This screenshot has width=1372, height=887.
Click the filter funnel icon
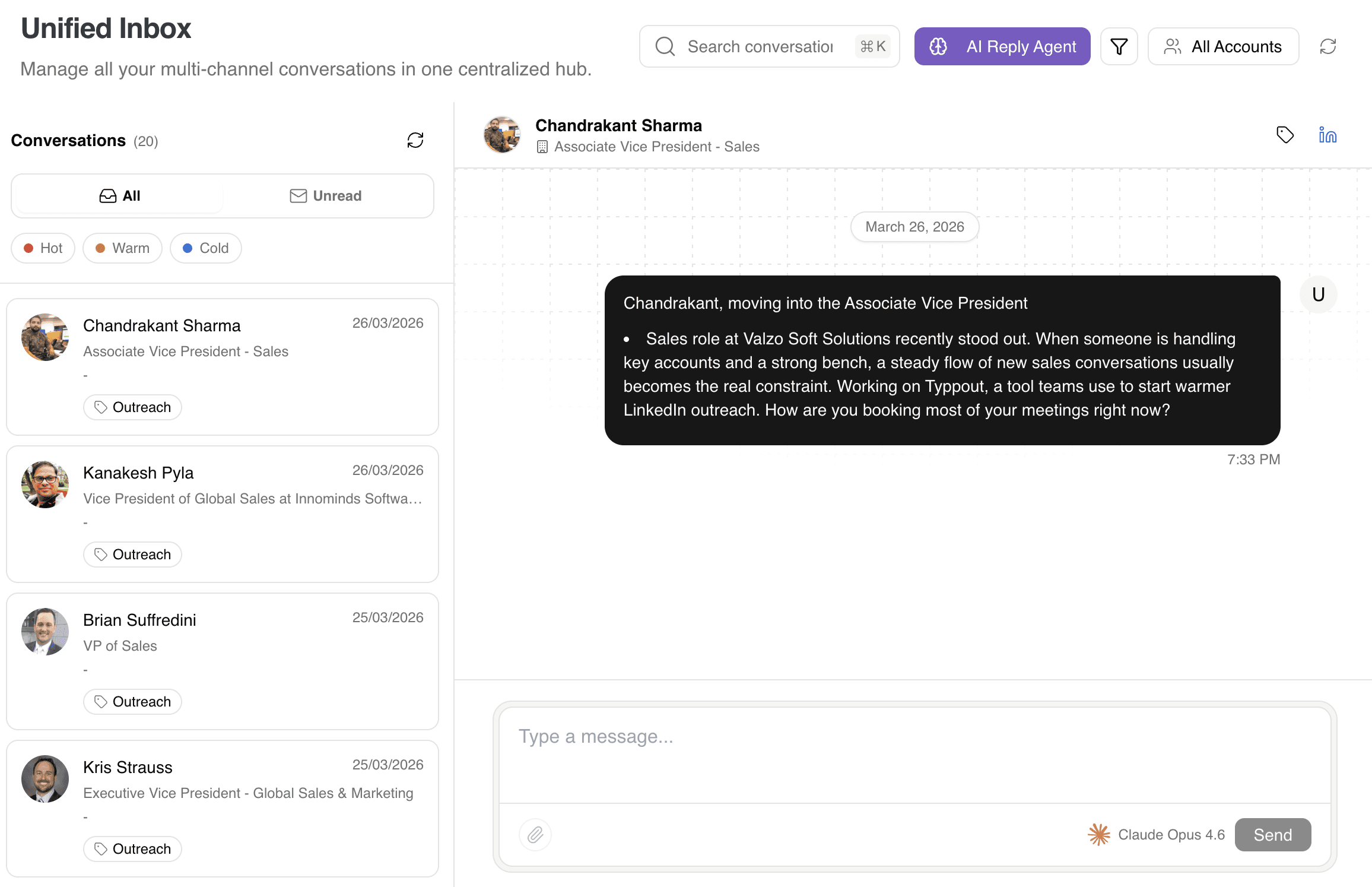(1119, 46)
